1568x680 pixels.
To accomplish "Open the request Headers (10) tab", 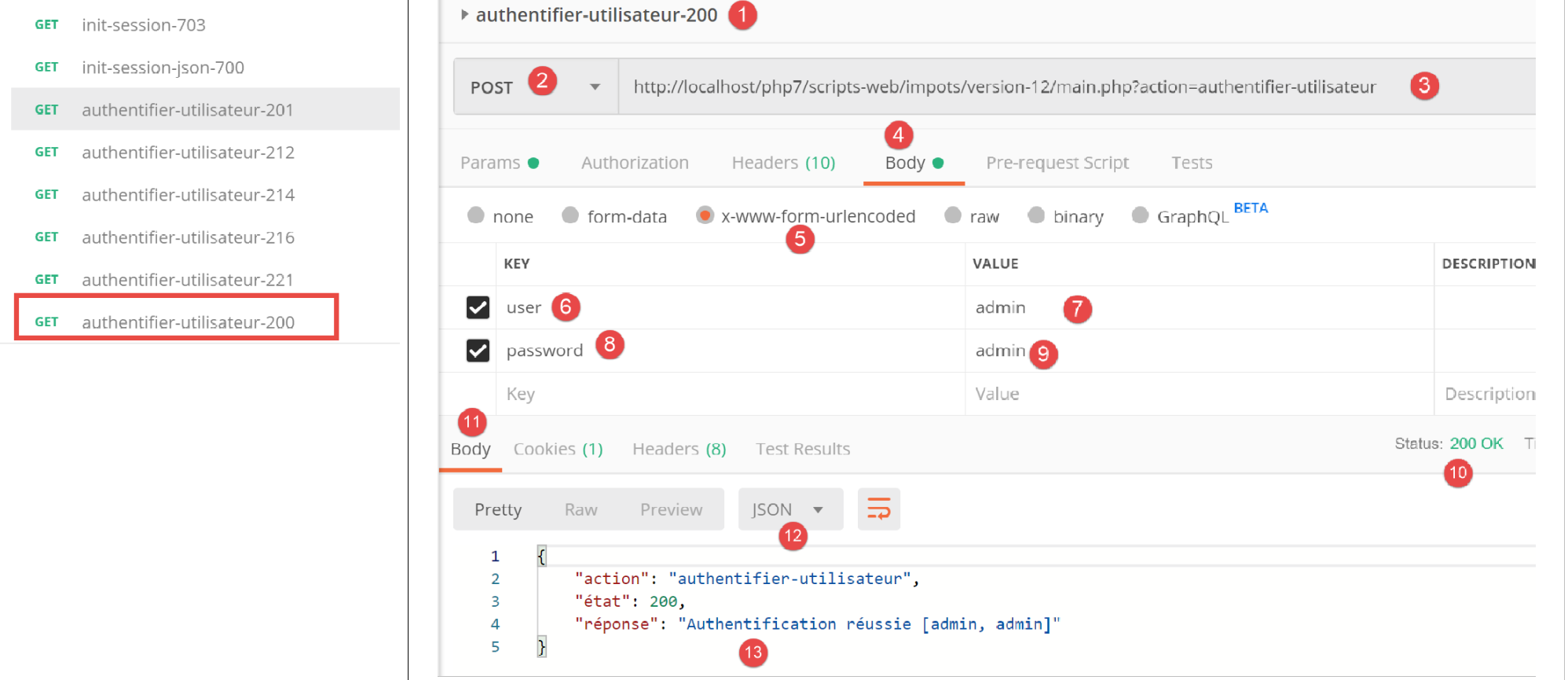I will click(x=783, y=163).
